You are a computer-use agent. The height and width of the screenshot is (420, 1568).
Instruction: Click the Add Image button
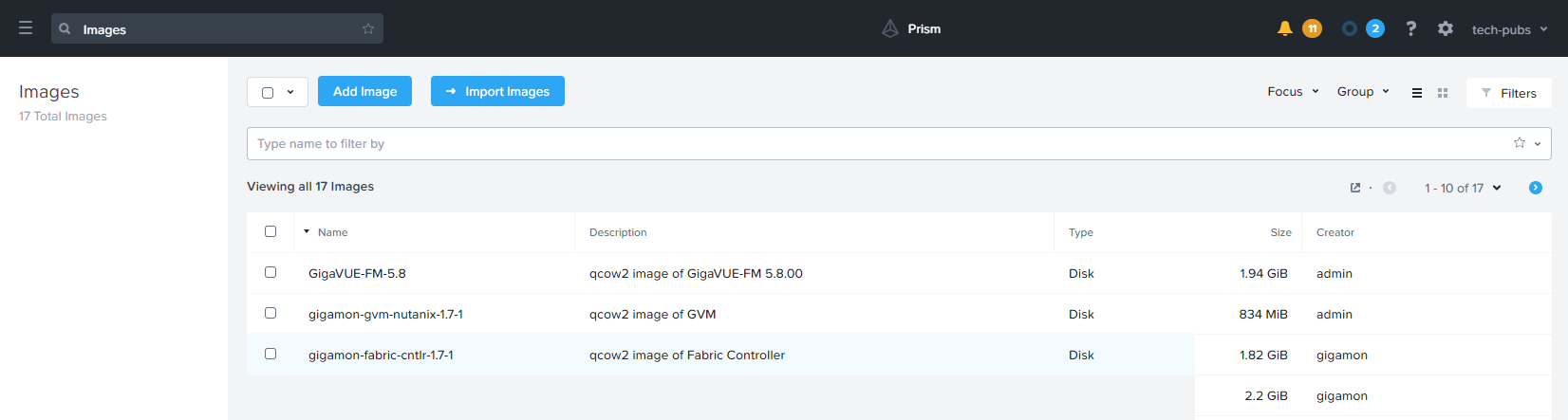click(x=364, y=91)
